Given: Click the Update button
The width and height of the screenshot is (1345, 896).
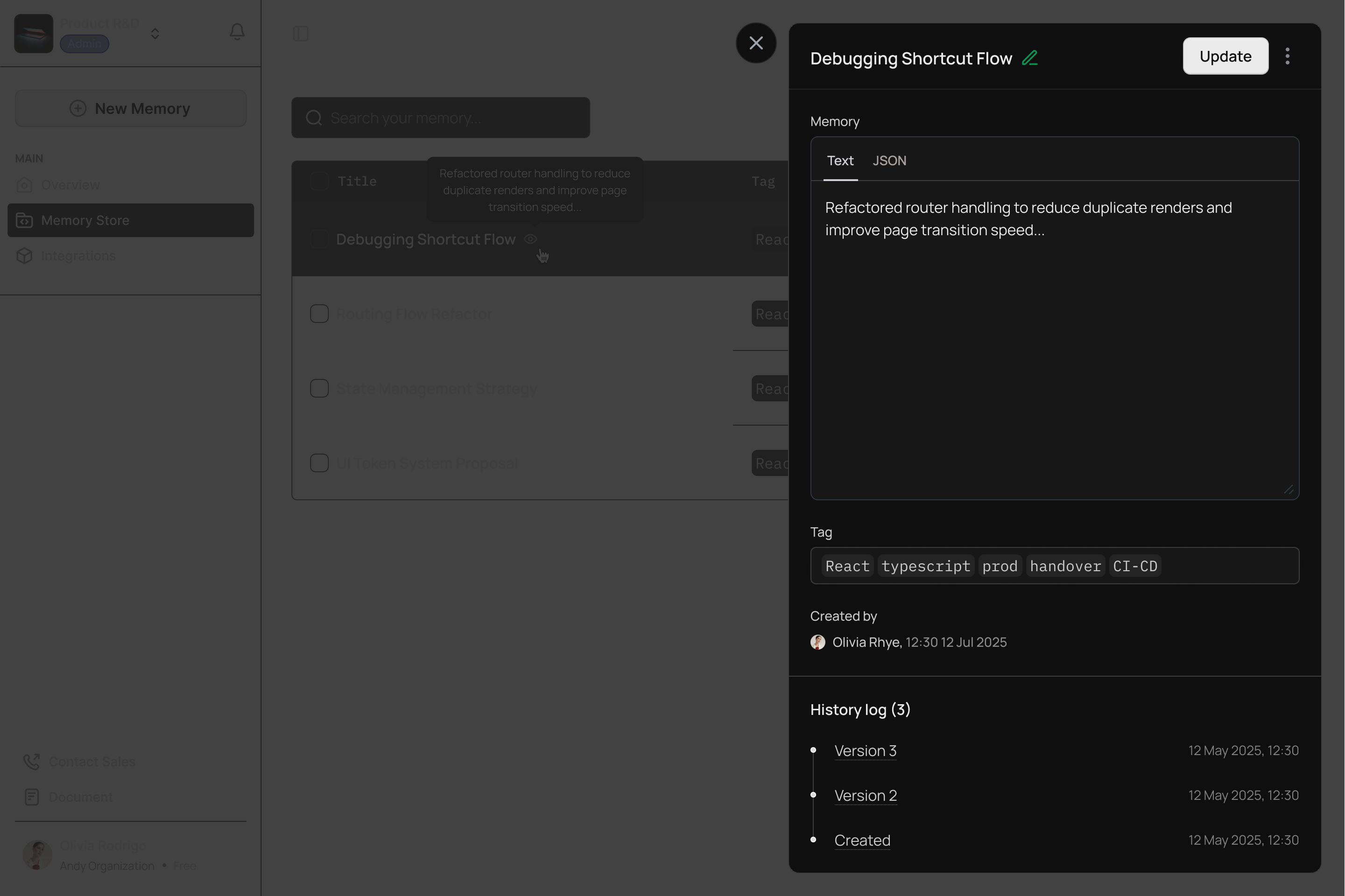Looking at the screenshot, I should coord(1225,56).
